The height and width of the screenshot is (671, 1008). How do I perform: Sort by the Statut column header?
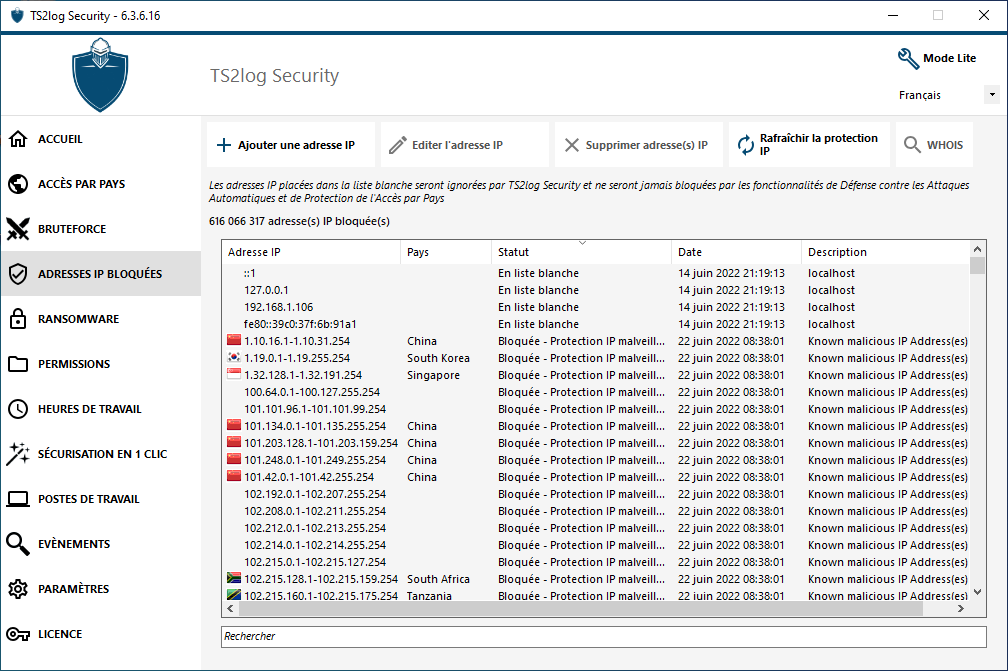point(581,252)
